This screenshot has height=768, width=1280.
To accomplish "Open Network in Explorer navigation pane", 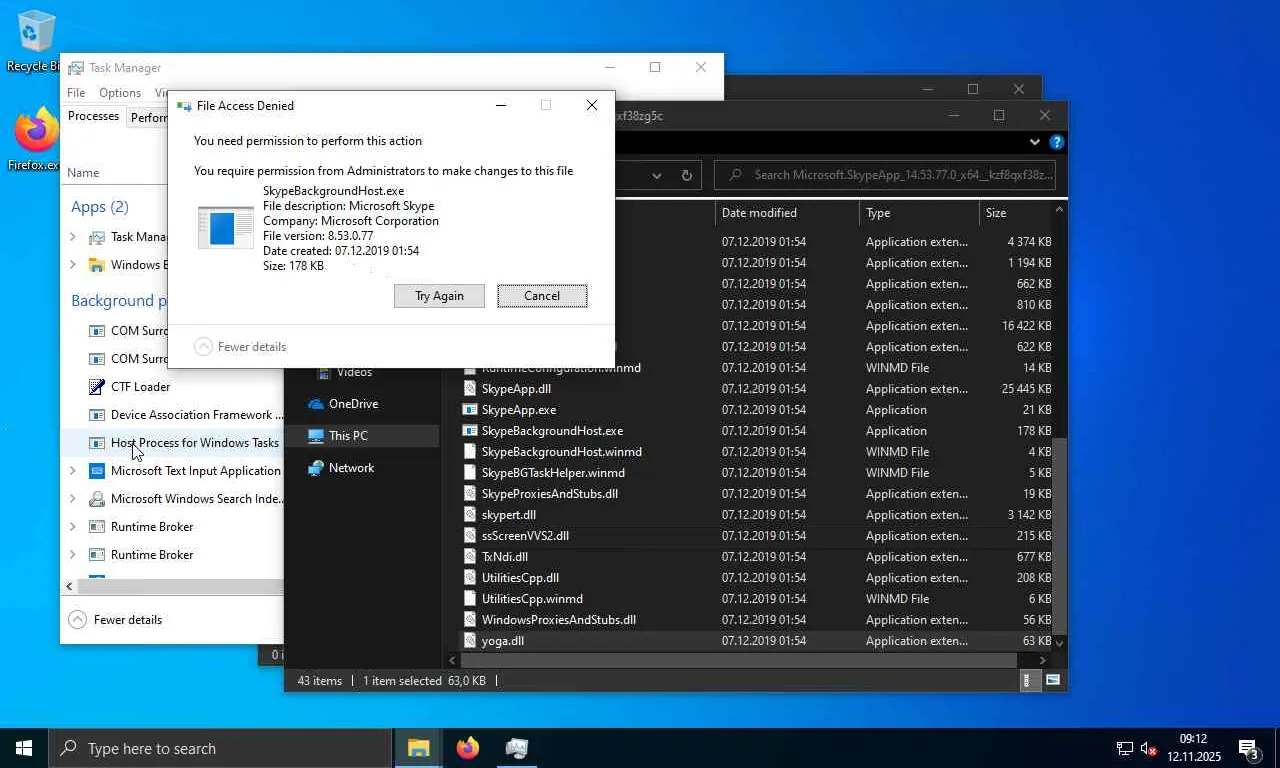I will point(351,468).
